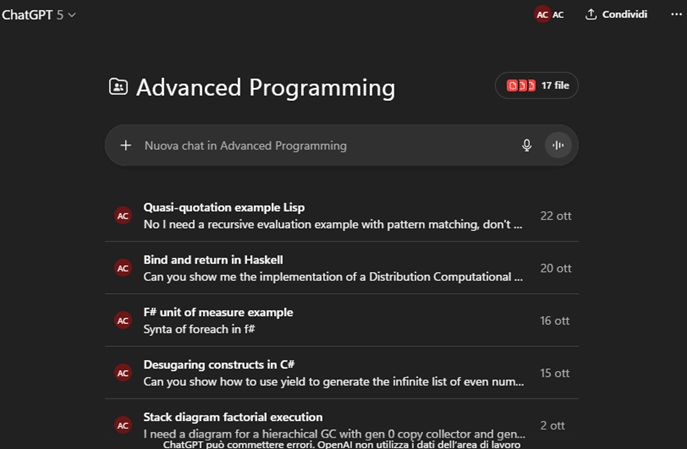Start voice mode with the waveform icon
The width and height of the screenshot is (687, 449).
coord(558,145)
